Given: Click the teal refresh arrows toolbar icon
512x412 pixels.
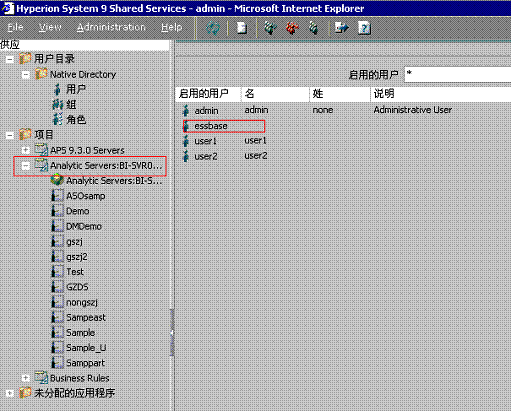Looking at the screenshot, I should [x=212, y=28].
